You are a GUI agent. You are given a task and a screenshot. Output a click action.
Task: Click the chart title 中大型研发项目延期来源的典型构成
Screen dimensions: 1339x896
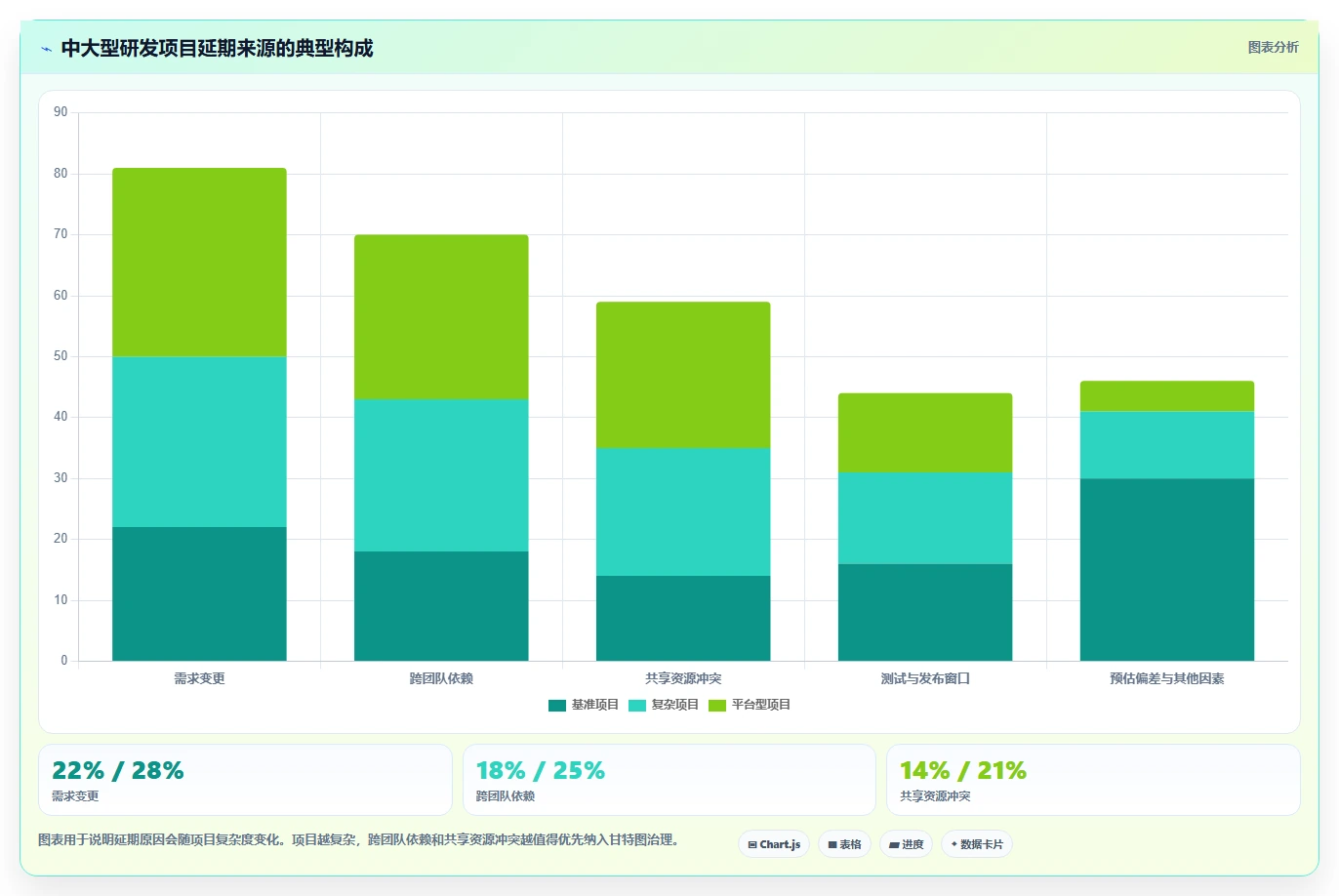[217, 49]
